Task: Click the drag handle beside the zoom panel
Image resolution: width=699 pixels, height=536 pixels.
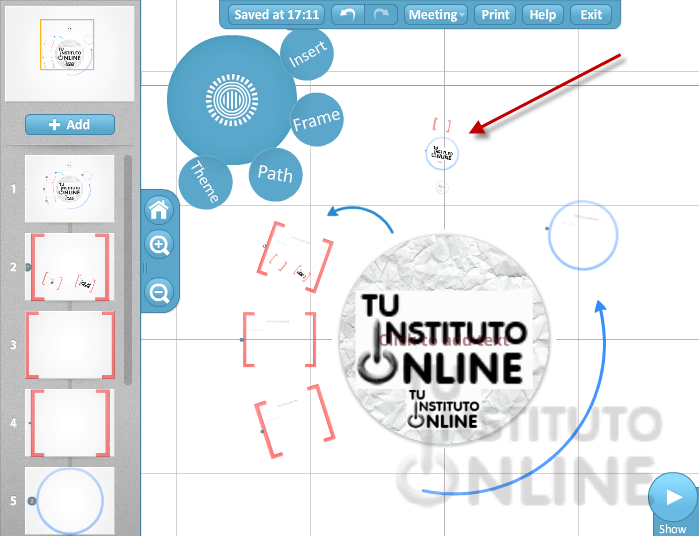Action: (x=144, y=268)
